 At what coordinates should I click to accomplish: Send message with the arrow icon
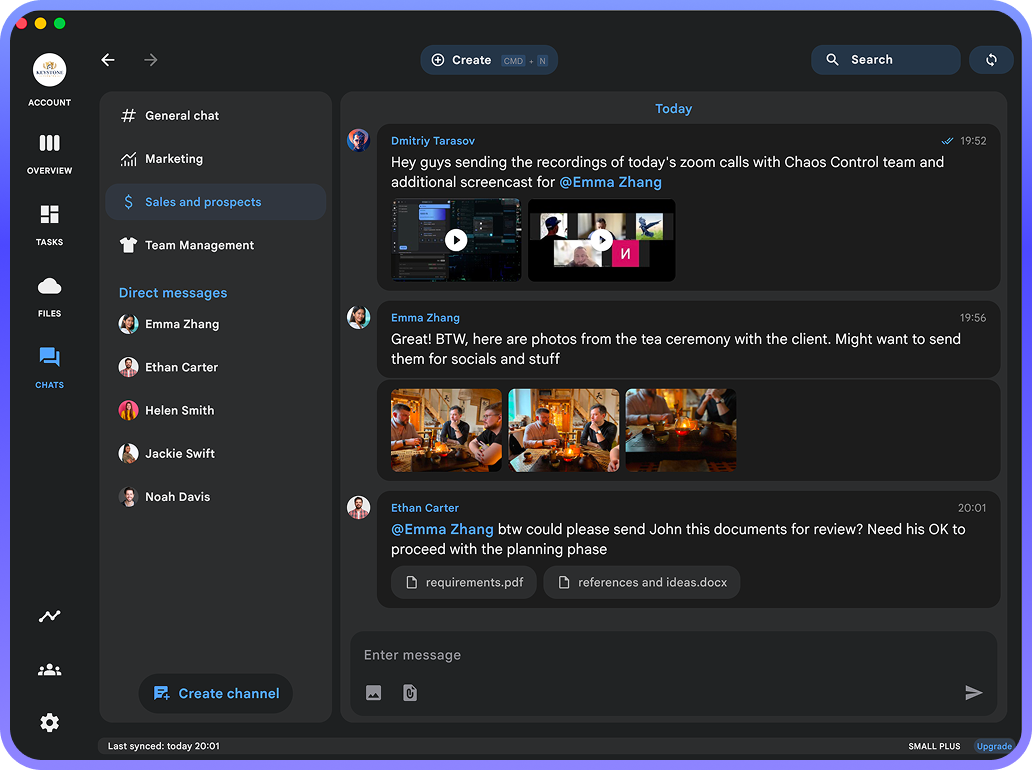pos(973,692)
